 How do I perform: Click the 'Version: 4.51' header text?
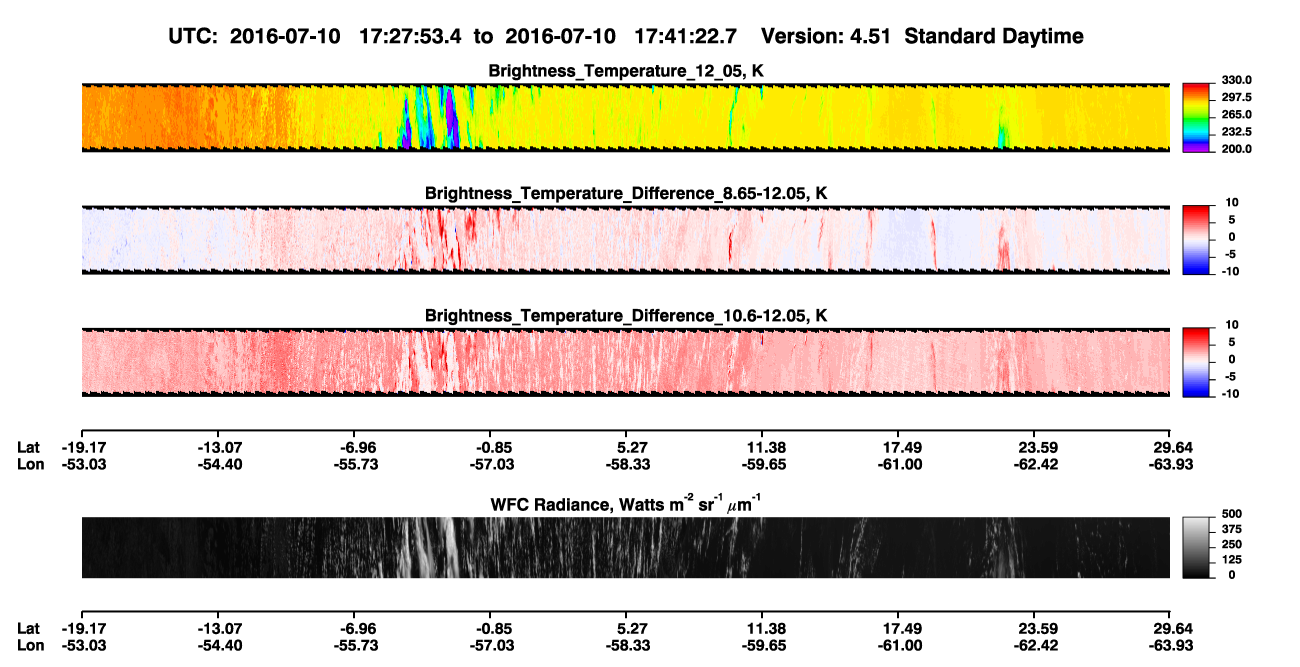pyautogui.click(x=826, y=37)
